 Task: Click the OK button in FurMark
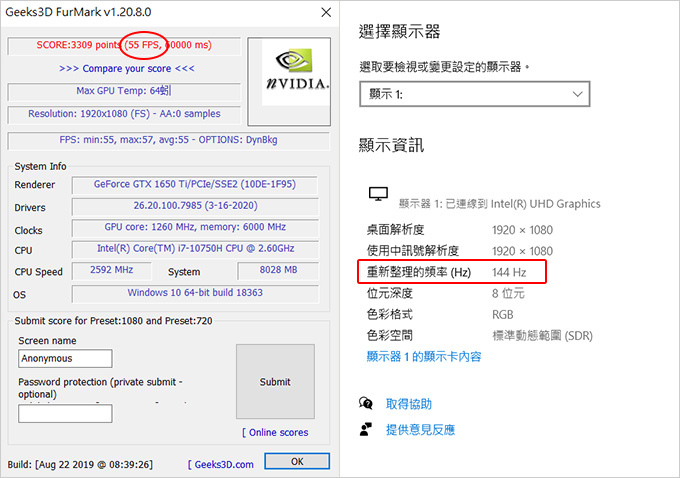(x=297, y=461)
